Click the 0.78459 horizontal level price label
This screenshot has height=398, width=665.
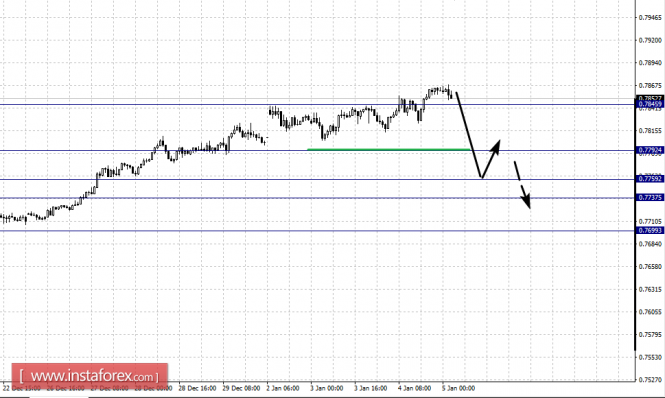(649, 104)
